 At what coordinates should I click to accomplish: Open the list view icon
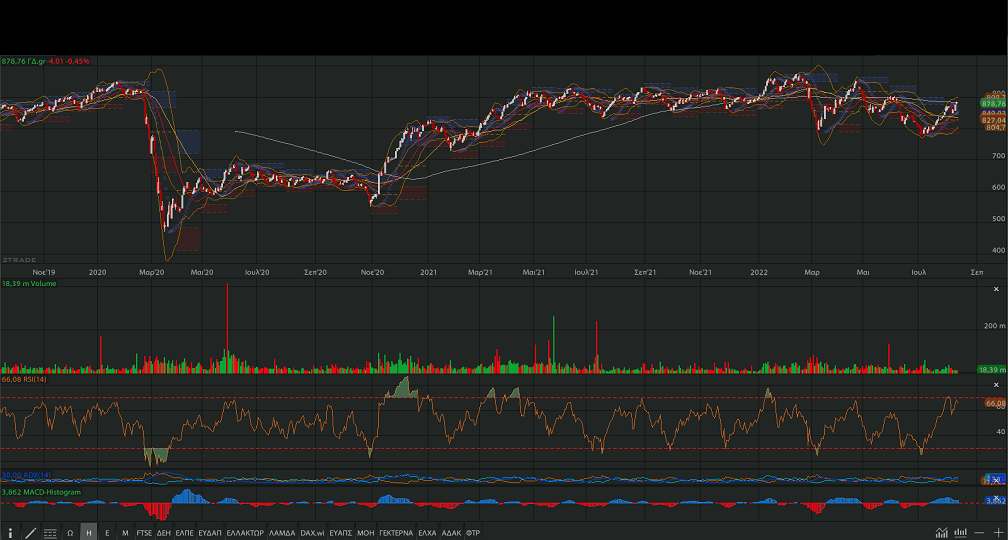[50, 533]
